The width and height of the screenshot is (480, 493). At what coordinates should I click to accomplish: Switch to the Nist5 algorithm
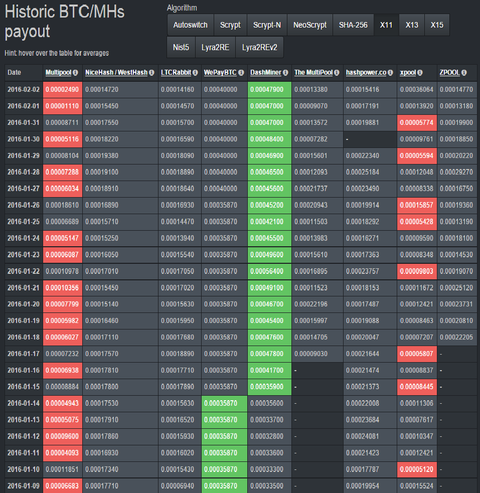click(181, 47)
